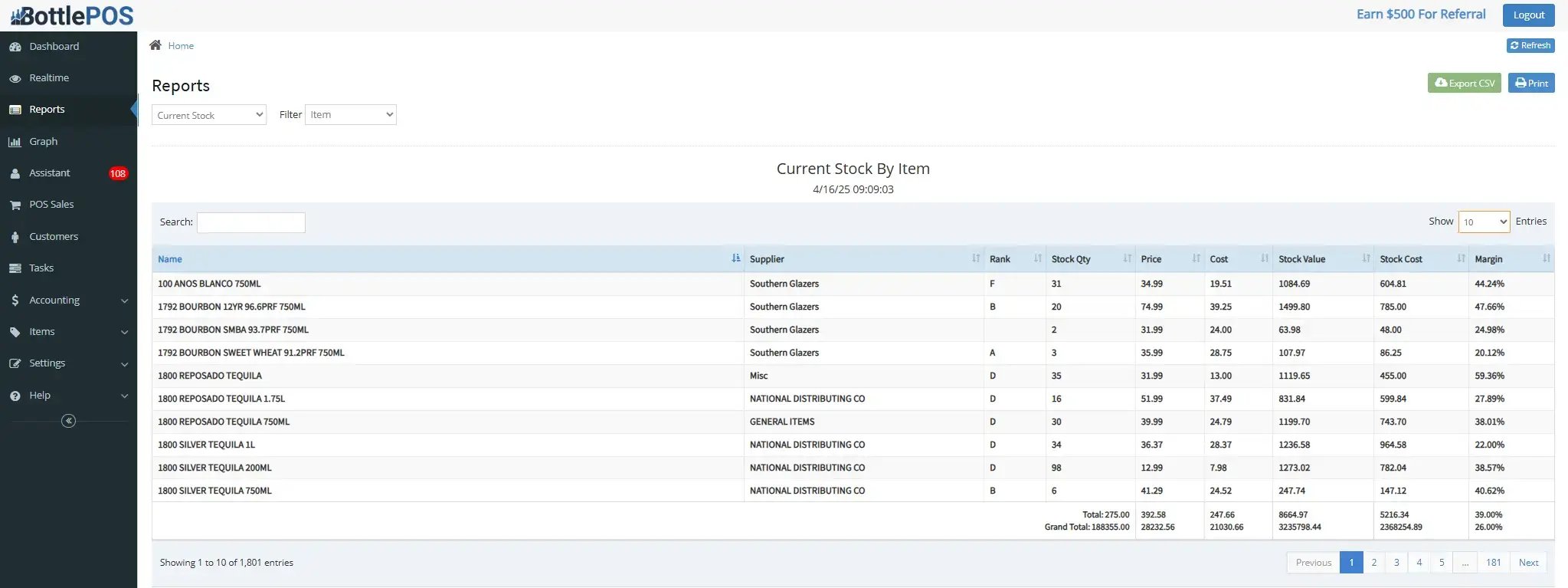Go to page 5 of results

tap(1442, 563)
